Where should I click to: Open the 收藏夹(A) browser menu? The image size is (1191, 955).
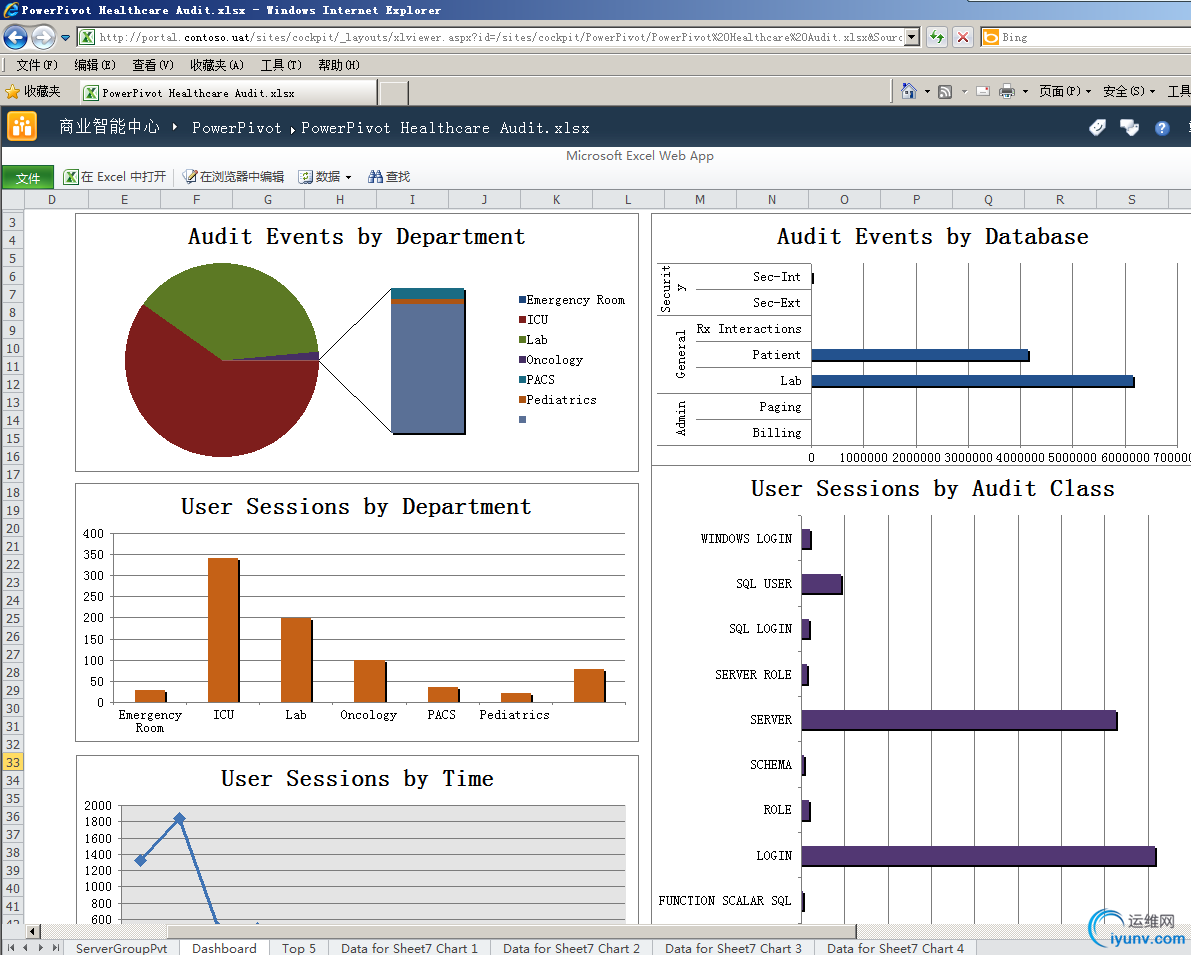click(216, 65)
